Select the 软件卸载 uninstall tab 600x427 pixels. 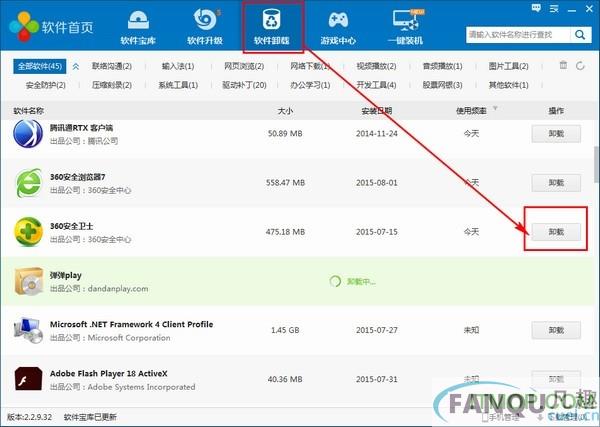pyautogui.click(x=272, y=28)
